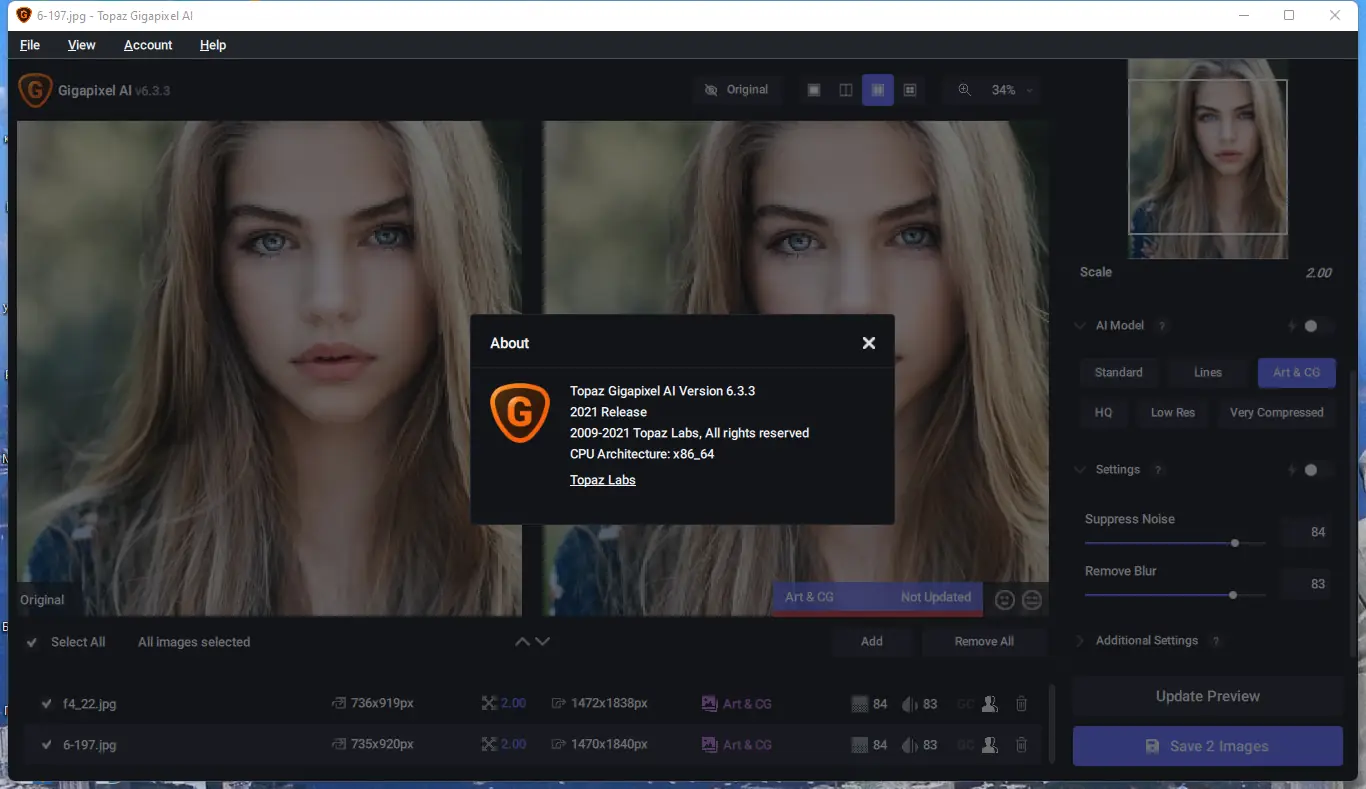
Task: Click the zoom magnifier icon
Action: (x=965, y=90)
